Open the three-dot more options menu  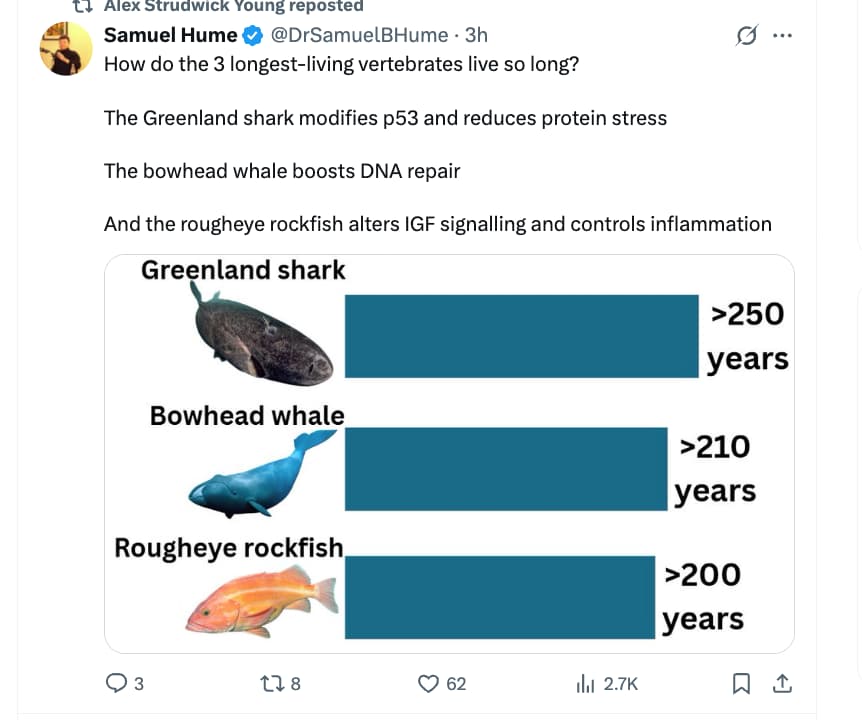(x=782, y=36)
